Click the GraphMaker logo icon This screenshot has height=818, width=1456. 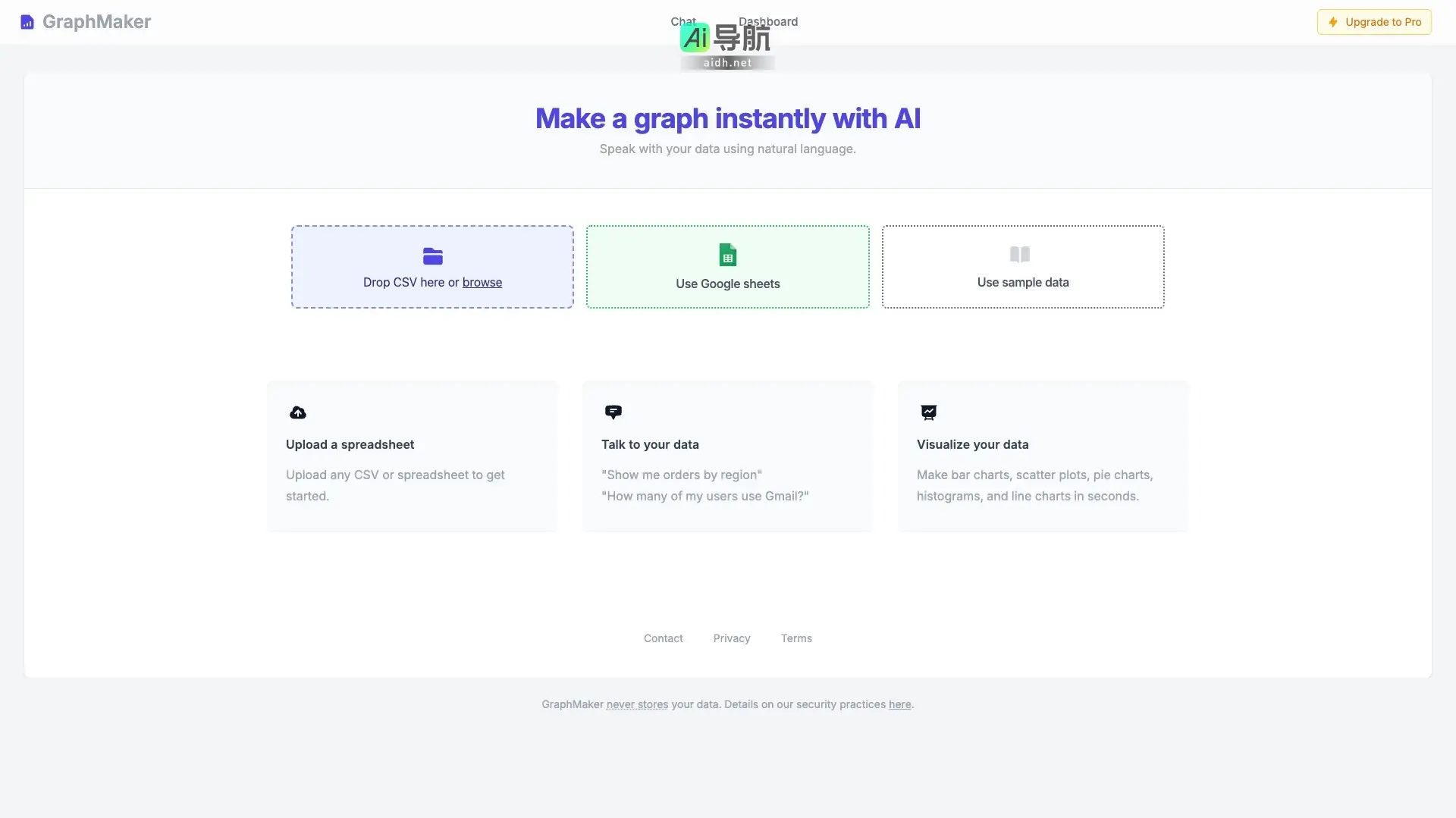click(x=27, y=22)
